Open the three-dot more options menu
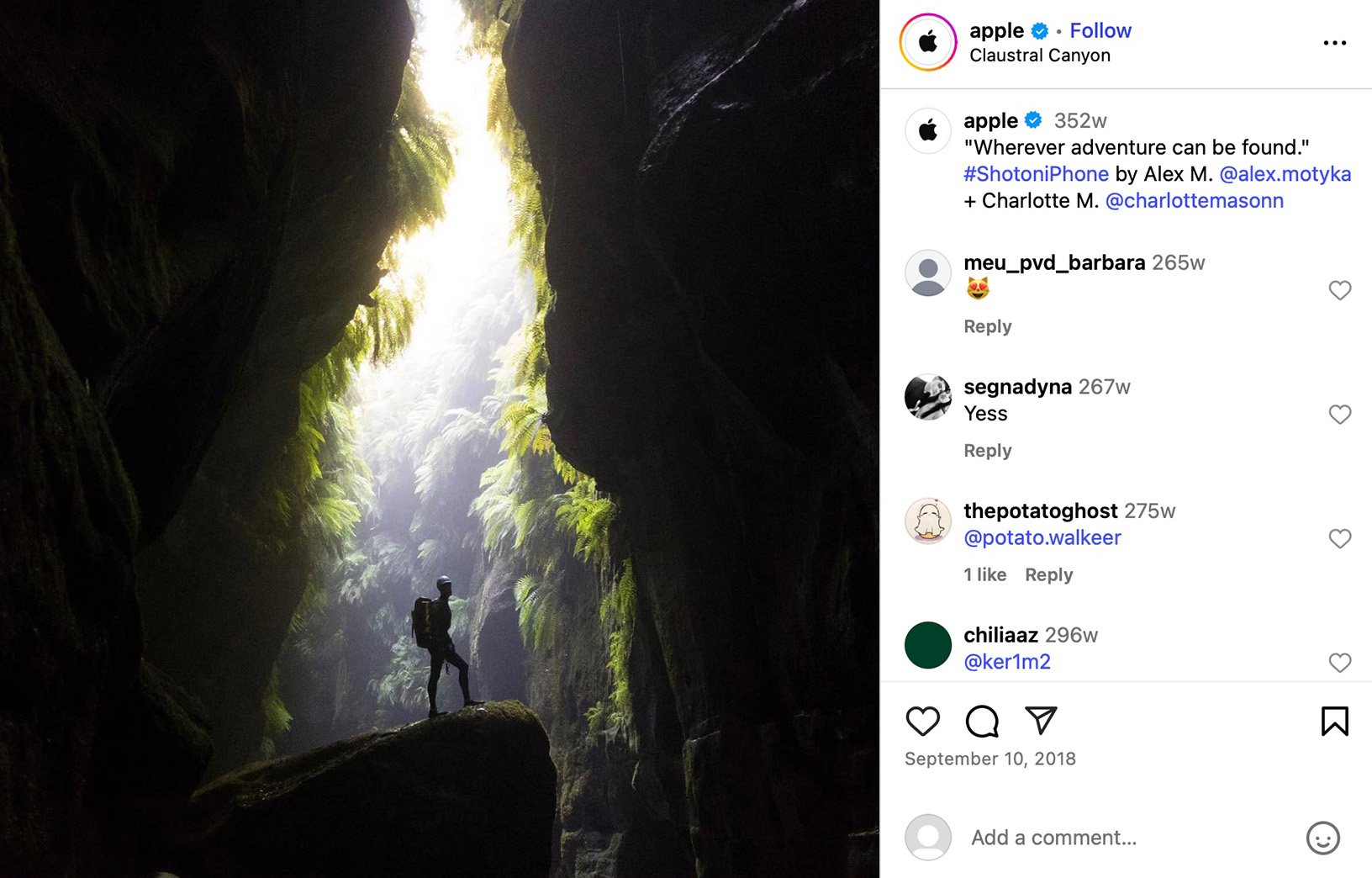This screenshot has width=1372, height=878. point(1334,43)
